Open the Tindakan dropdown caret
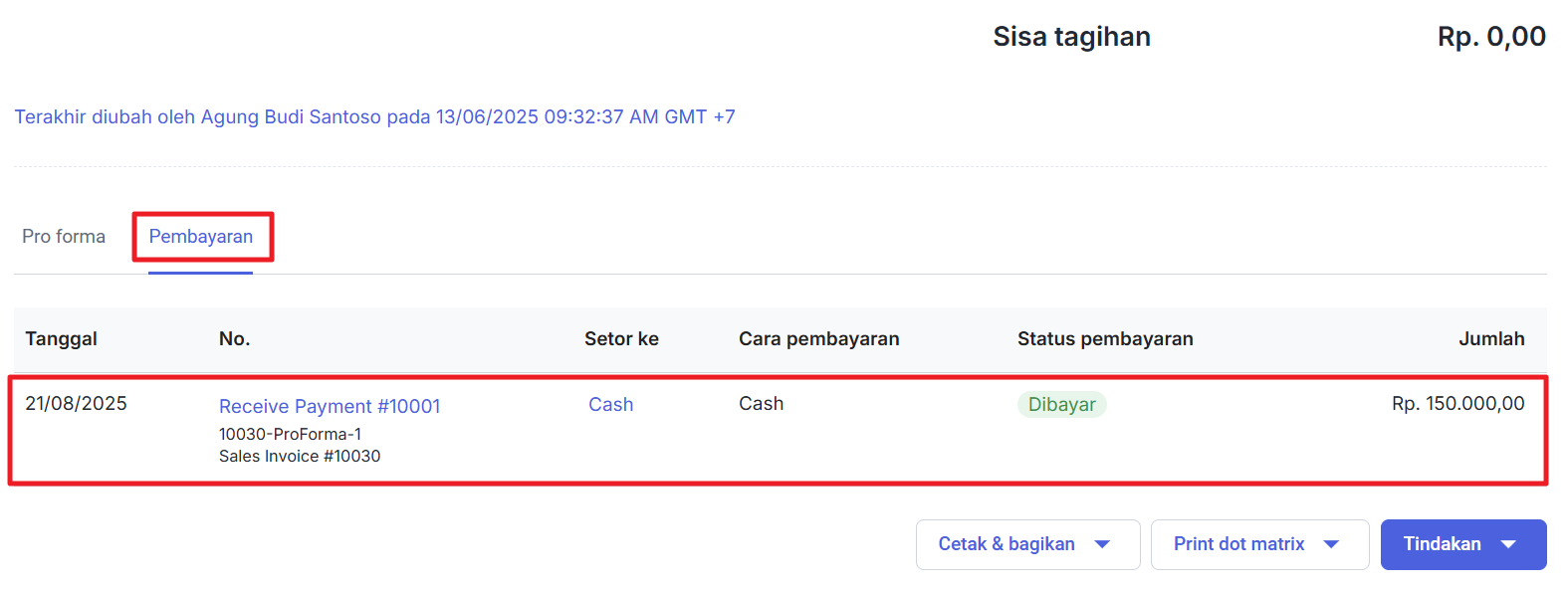Image resolution: width=1568 pixels, height=591 pixels. (x=1508, y=544)
